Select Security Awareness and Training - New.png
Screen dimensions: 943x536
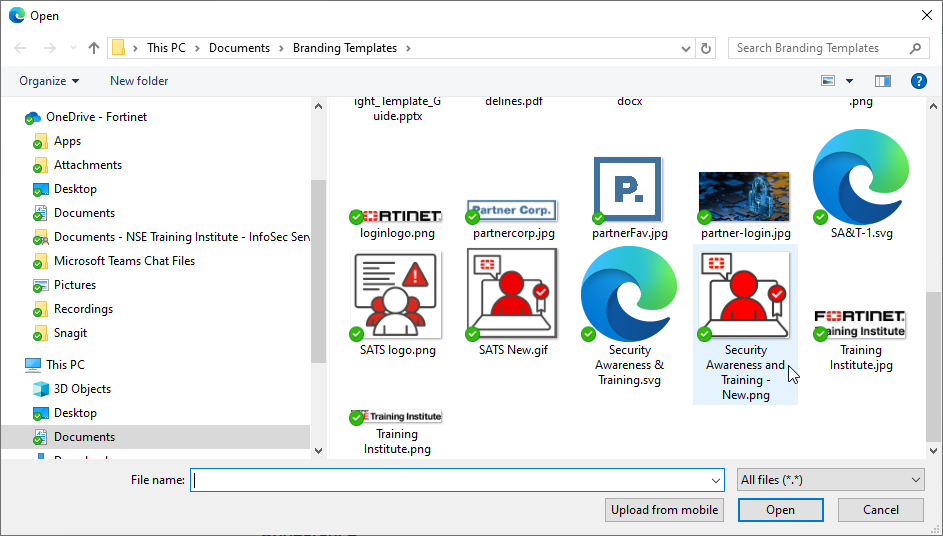[x=745, y=324]
